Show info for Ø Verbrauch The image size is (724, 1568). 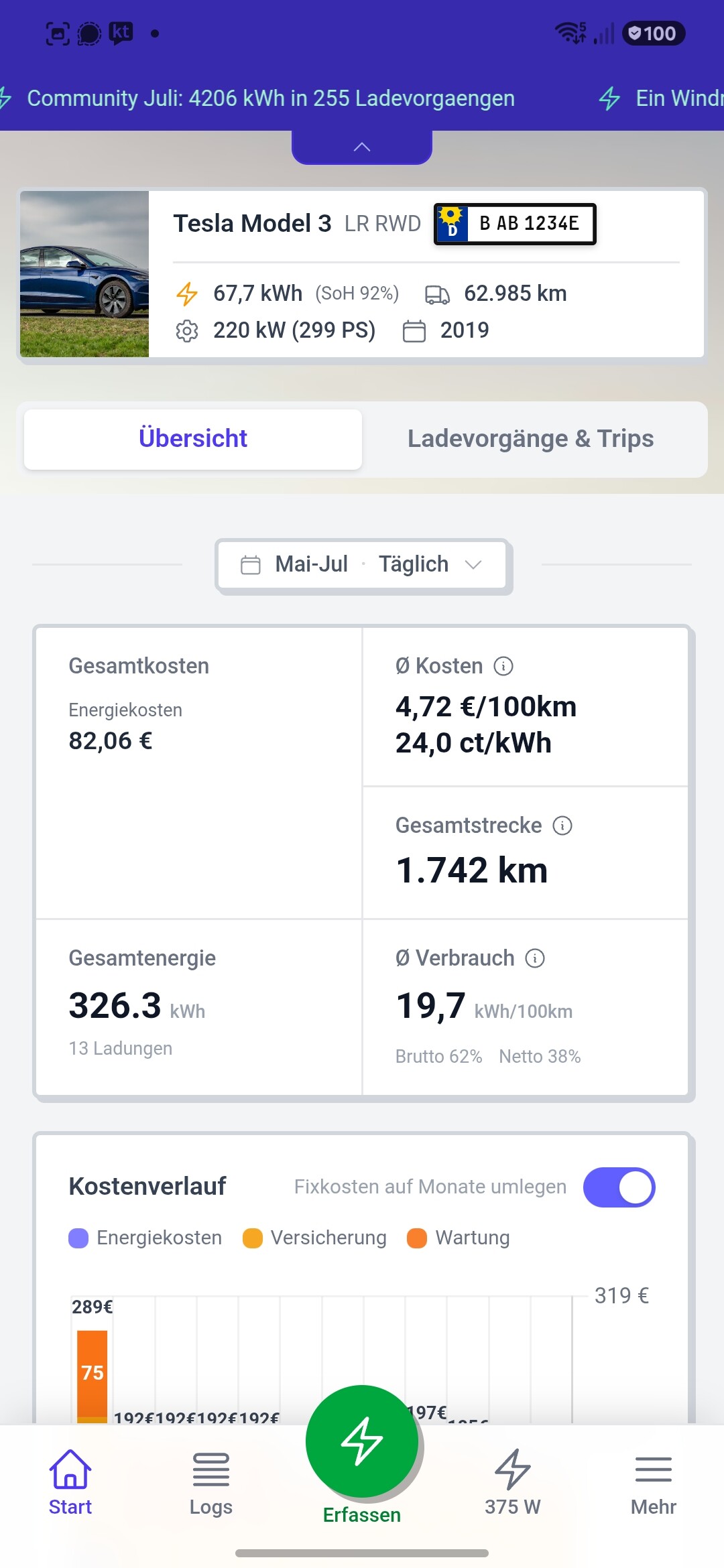click(x=535, y=958)
